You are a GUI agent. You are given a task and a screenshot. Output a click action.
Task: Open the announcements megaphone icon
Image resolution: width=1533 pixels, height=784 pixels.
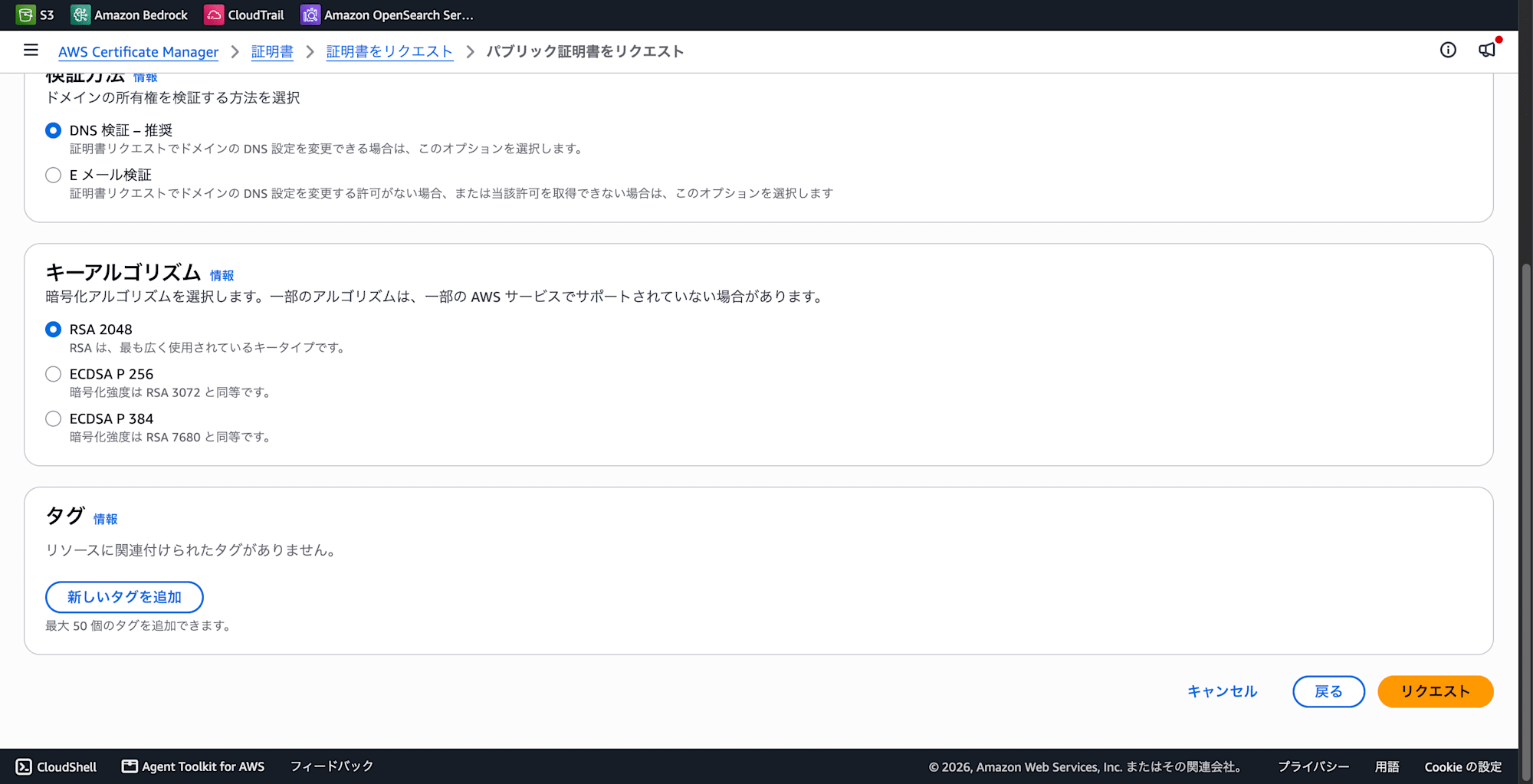(x=1487, y=51)
